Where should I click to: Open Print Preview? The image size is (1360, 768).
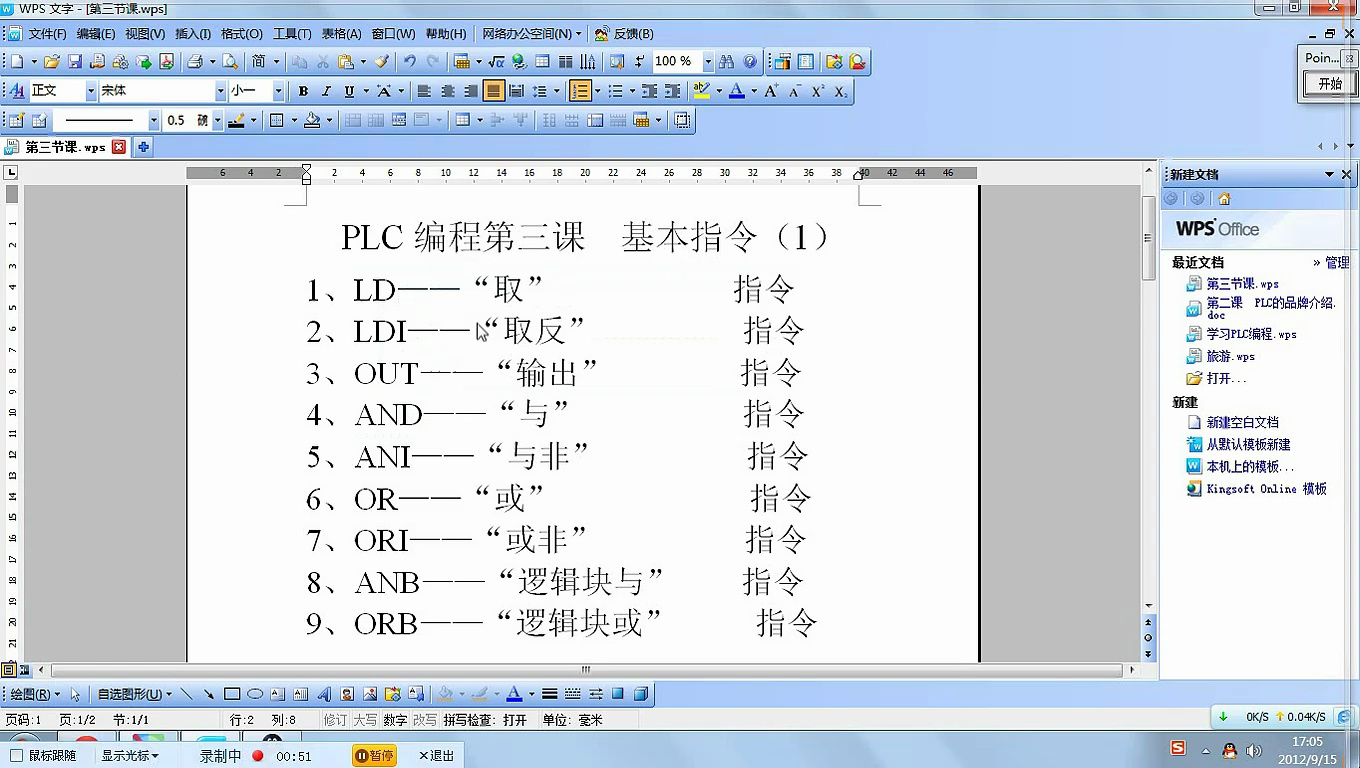231,61
